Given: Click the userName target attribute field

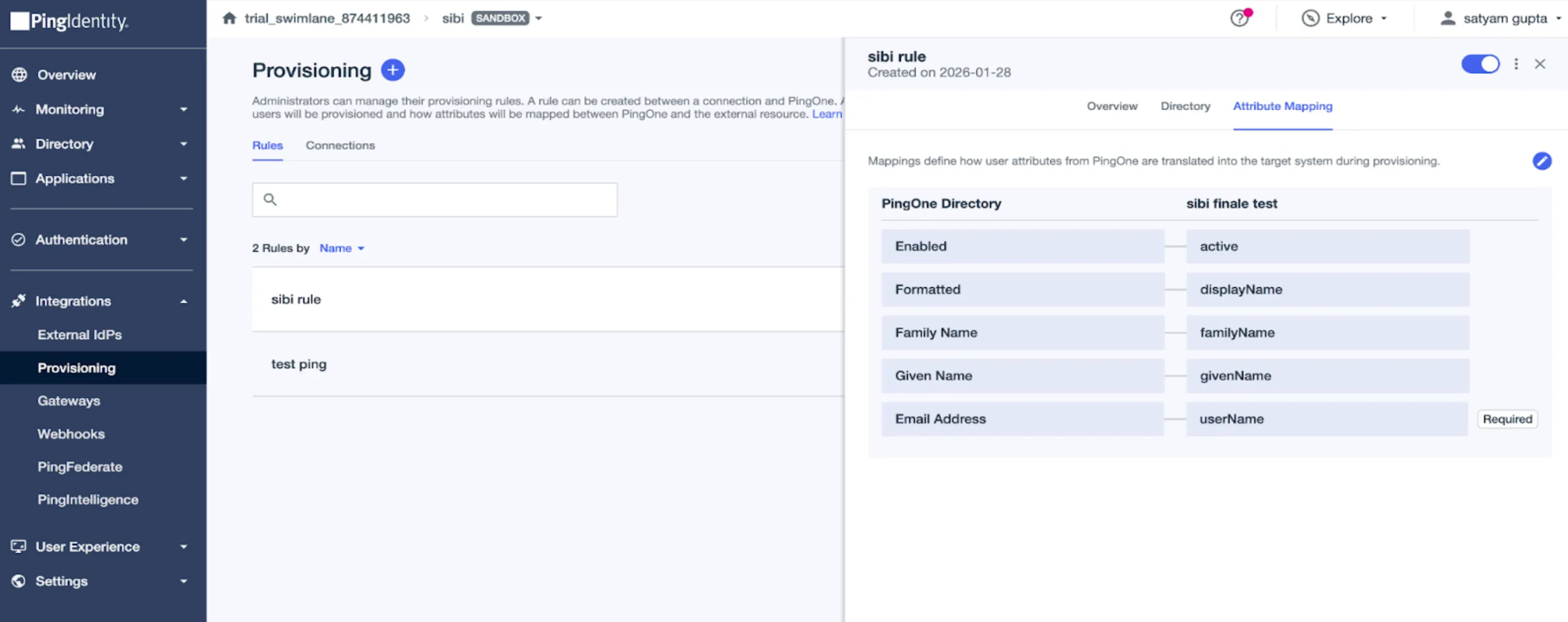Looking at the screenshot, I should [1327, 419].
